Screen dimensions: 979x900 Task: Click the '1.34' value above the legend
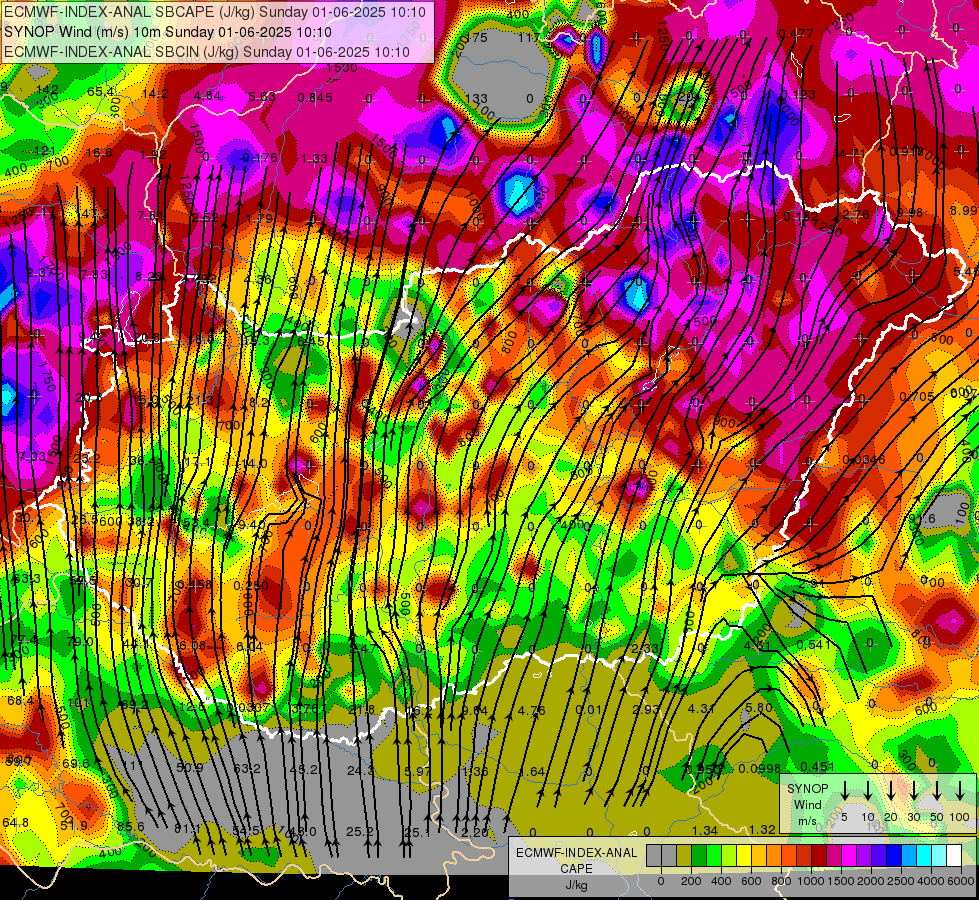704,830
